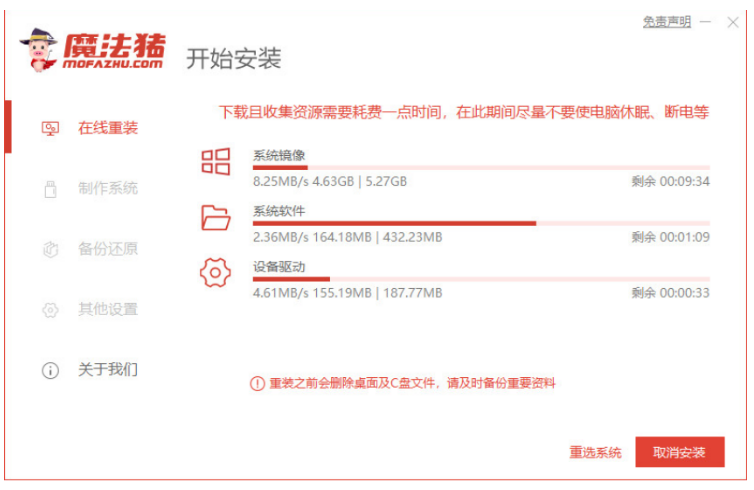Click the 系统镜像 download progress bar
Viewport: 754px width, 490px height.
click(x=480, y=167)
